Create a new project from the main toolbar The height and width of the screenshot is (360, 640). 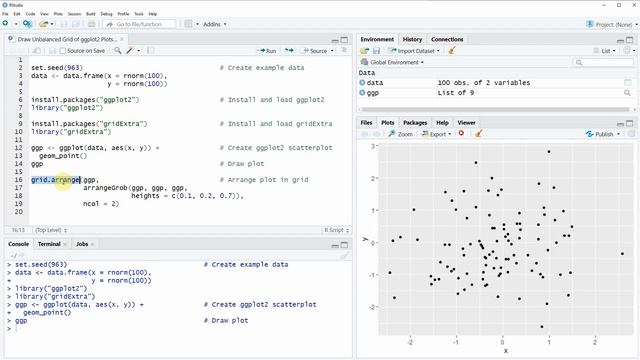click(27, 24)
